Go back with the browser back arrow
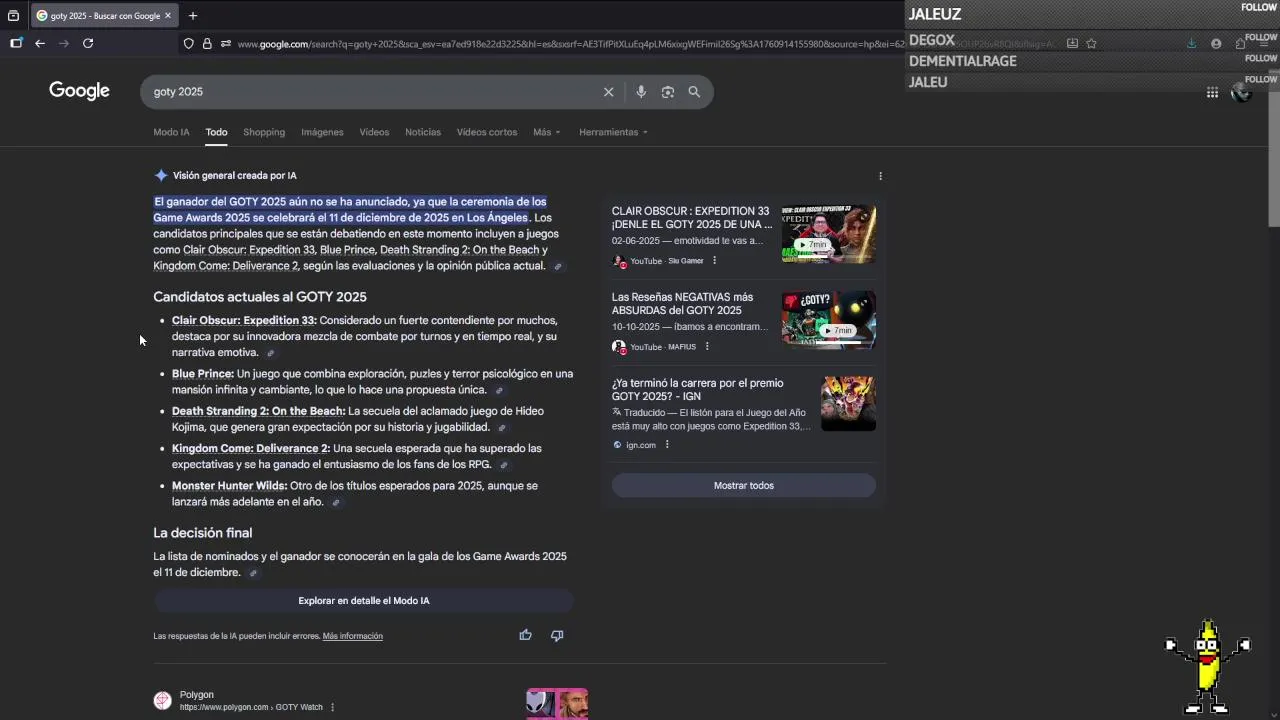The height and width of the screenshot is (720, 1280). pyautogui.click(x=40, y=43)
